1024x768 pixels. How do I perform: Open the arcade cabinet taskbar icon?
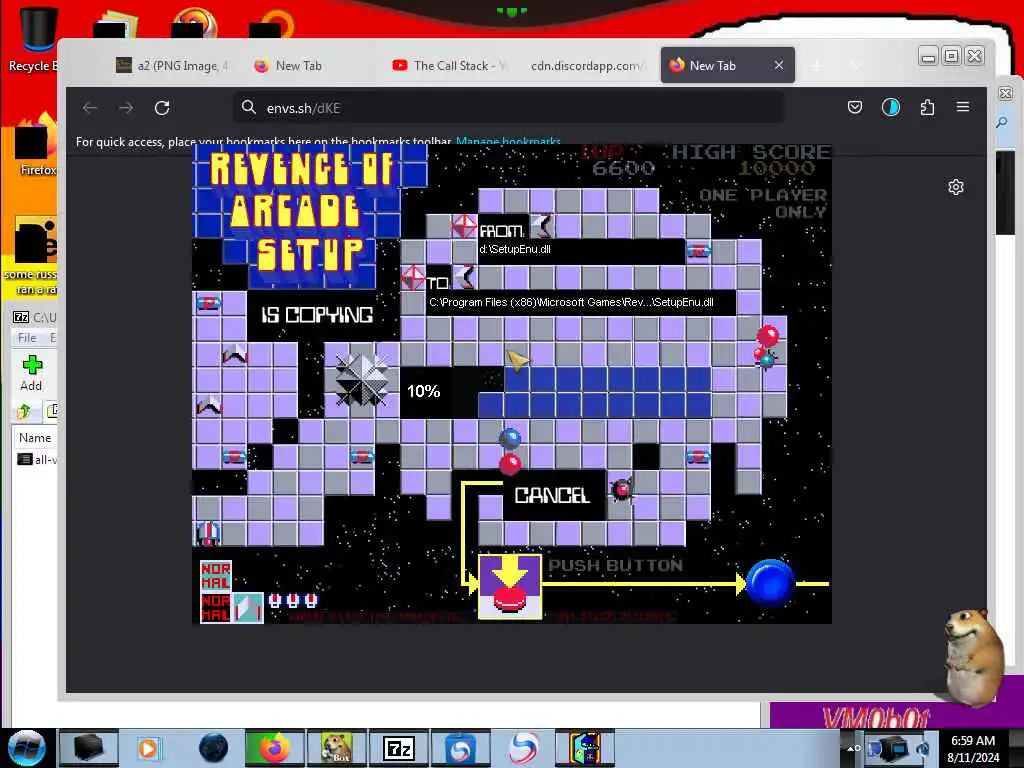point(585,748)
